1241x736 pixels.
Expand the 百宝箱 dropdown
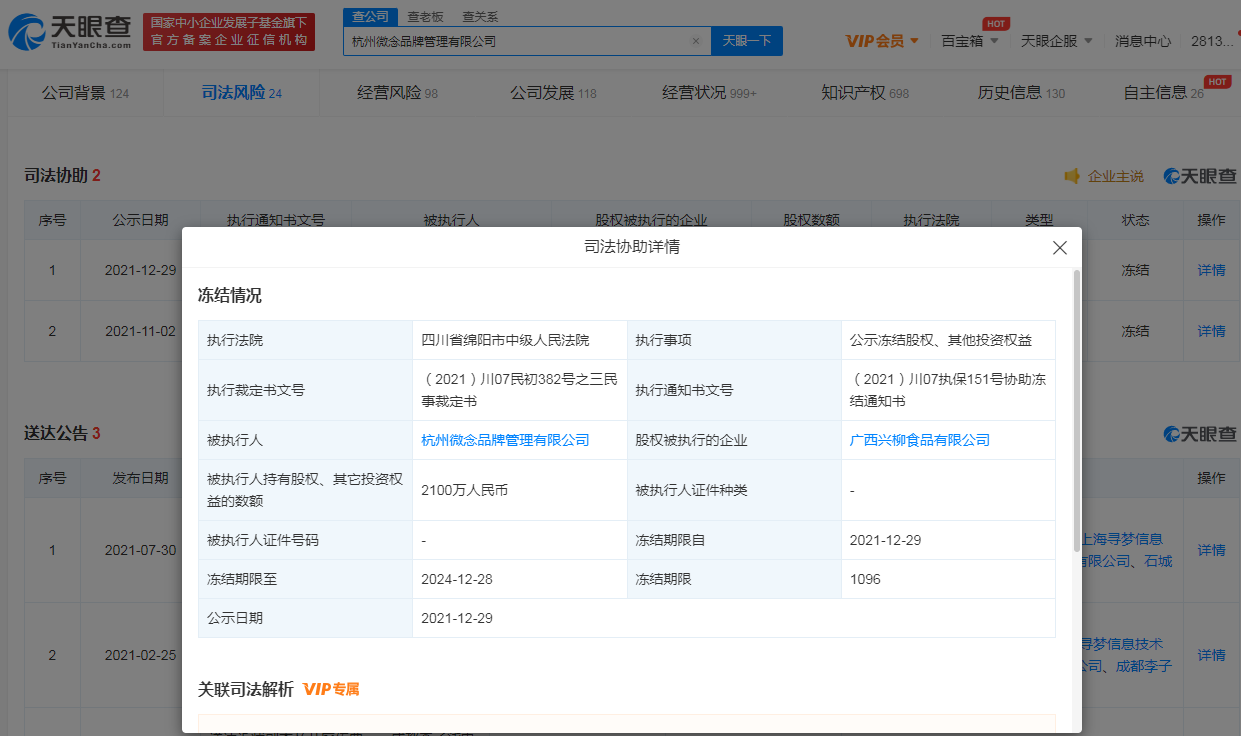coord(969,41)
